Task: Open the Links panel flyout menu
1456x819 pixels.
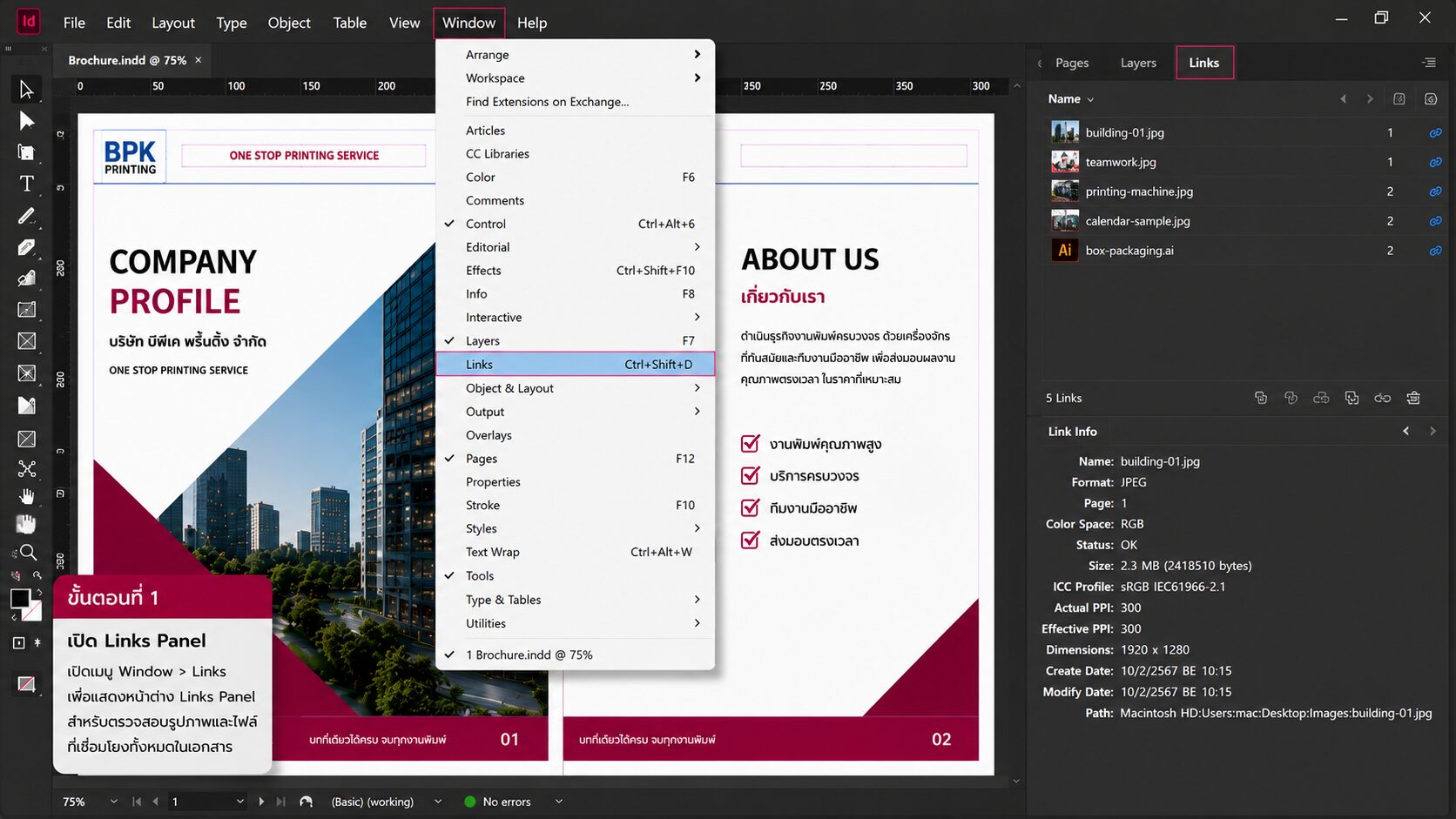Action: point(1429,63)
